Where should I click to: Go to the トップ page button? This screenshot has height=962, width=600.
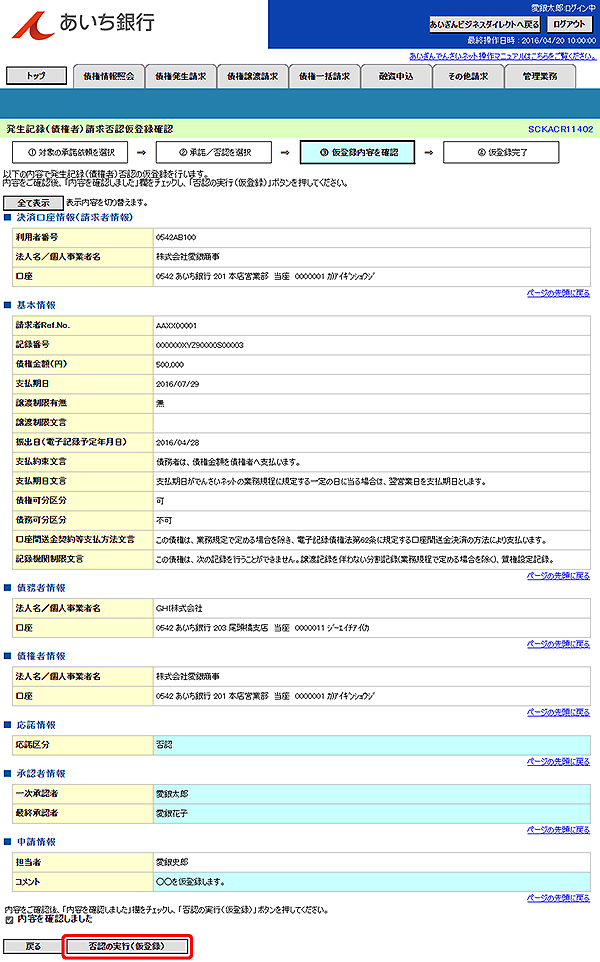coord(36,75)
